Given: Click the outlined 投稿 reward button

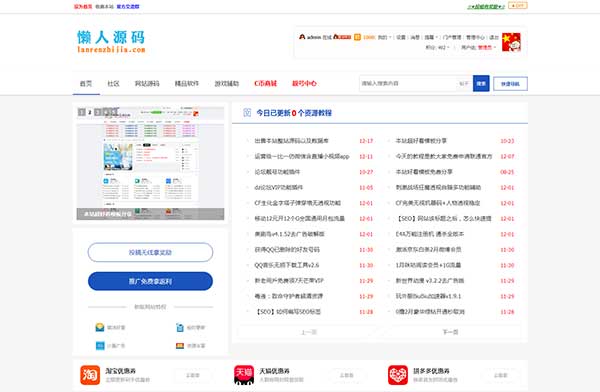Looking at the screenshot, I should (x=150, y=252).
